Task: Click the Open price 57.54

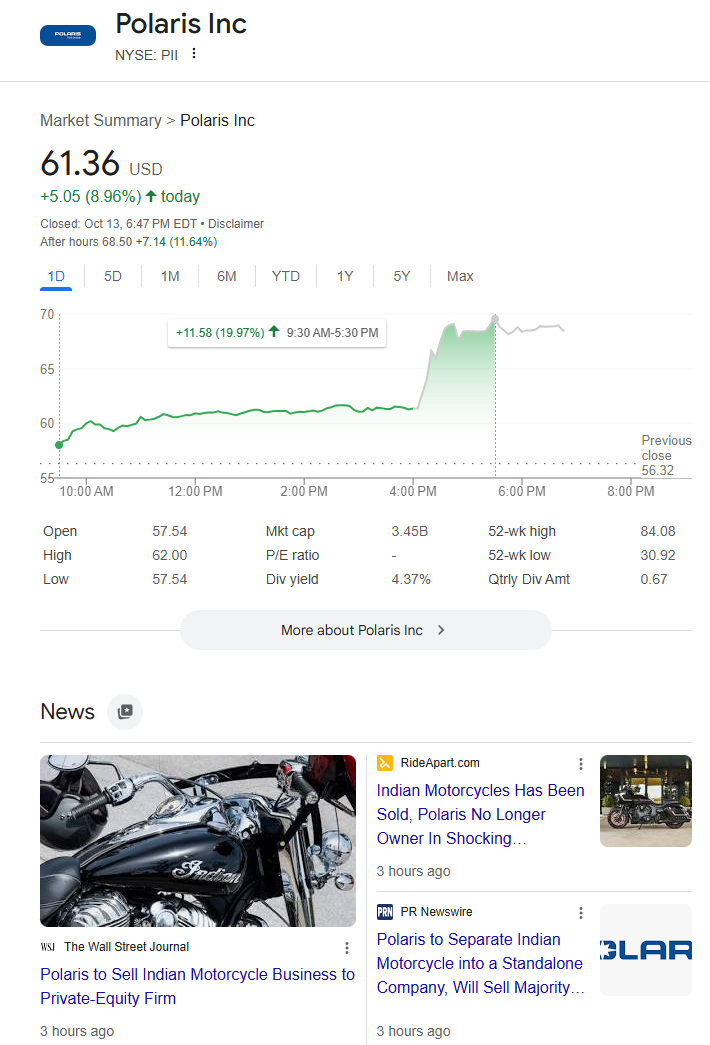Action: point(169,532)
